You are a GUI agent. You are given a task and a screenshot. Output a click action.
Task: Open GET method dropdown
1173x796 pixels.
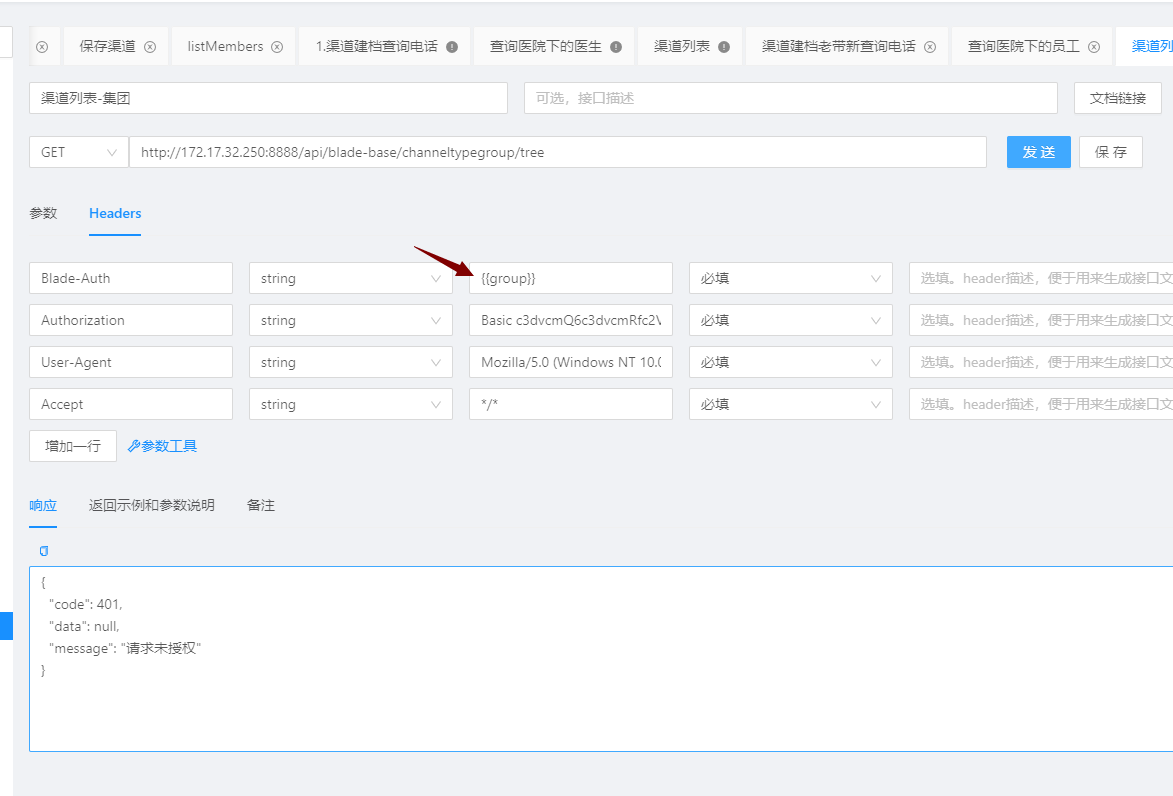pyautogui.click(x=79, y=152)
